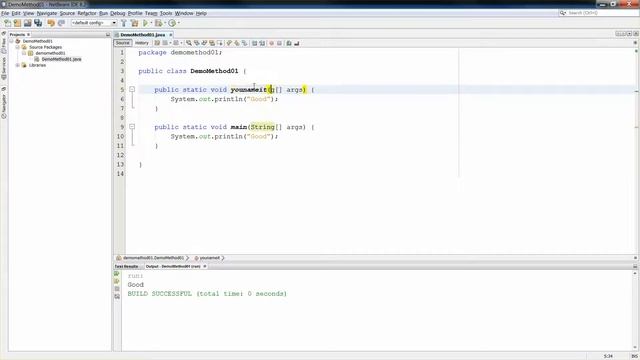Screen dimensions: 640x360
Task: Click the Comment lines icon
Action: click(x=289, y=43)
